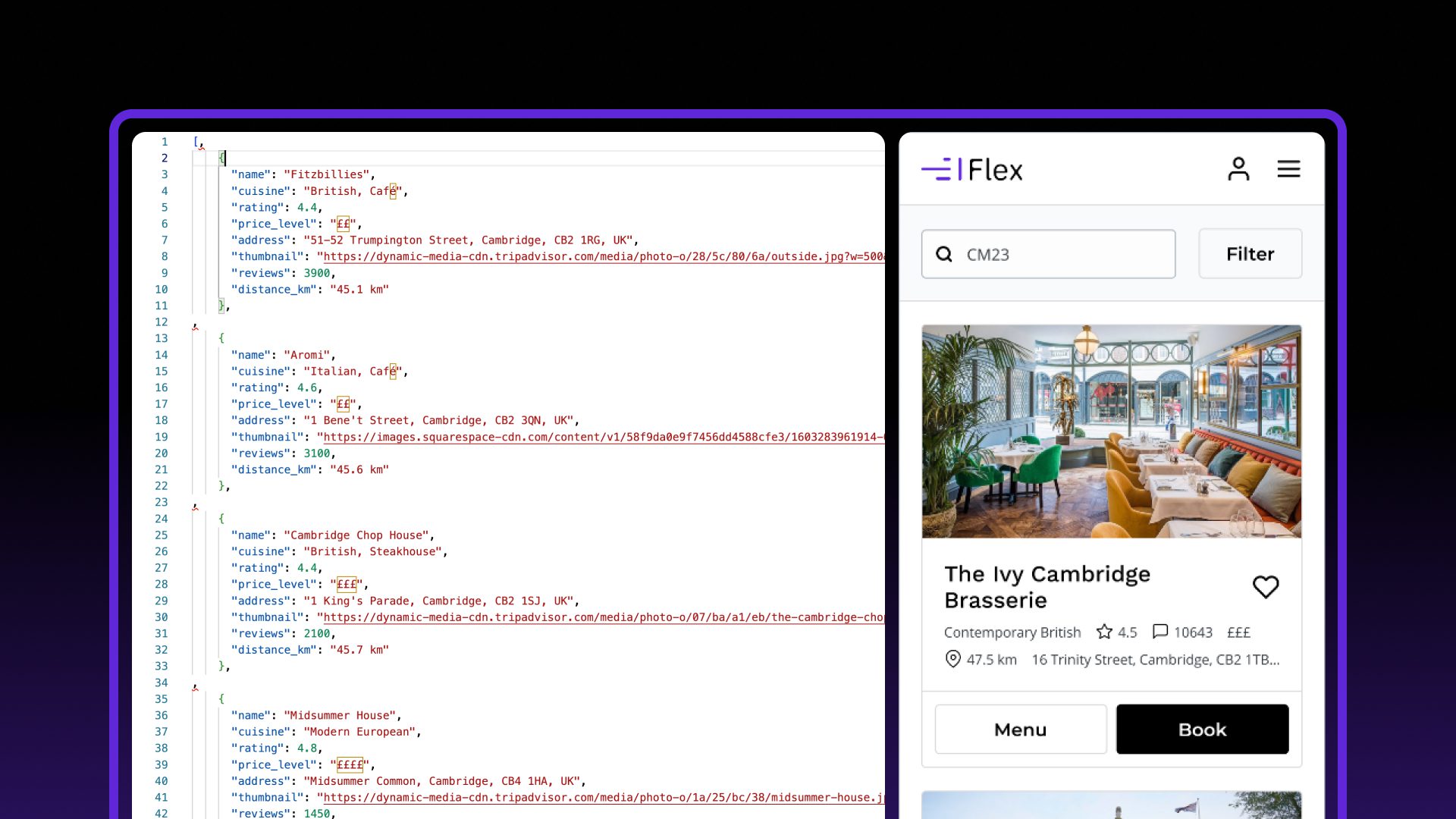Image resolution: width=1456 pixels, height=819 pixels.
Task: Open the Menu for The Ivy restaurant
Action: click(x=1020, y=729)
